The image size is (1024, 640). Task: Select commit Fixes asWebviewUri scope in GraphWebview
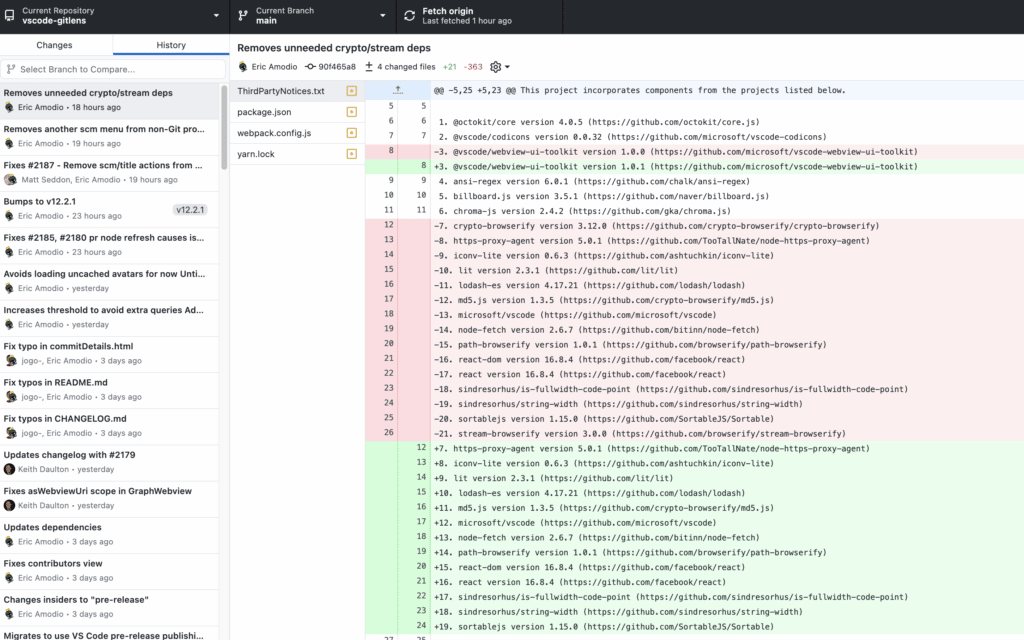tap(109, 498)
